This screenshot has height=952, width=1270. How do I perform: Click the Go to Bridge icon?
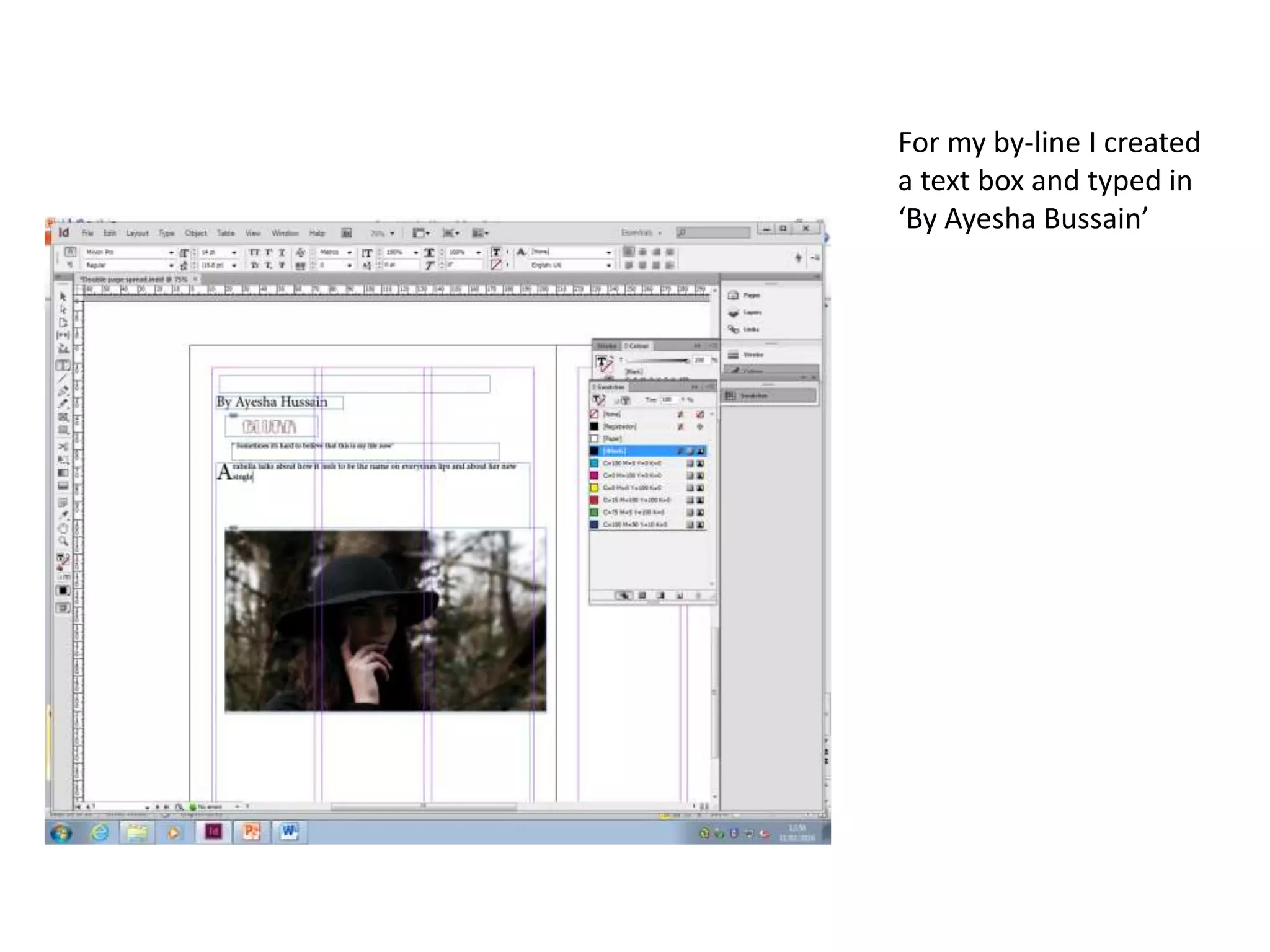[347, 233]
